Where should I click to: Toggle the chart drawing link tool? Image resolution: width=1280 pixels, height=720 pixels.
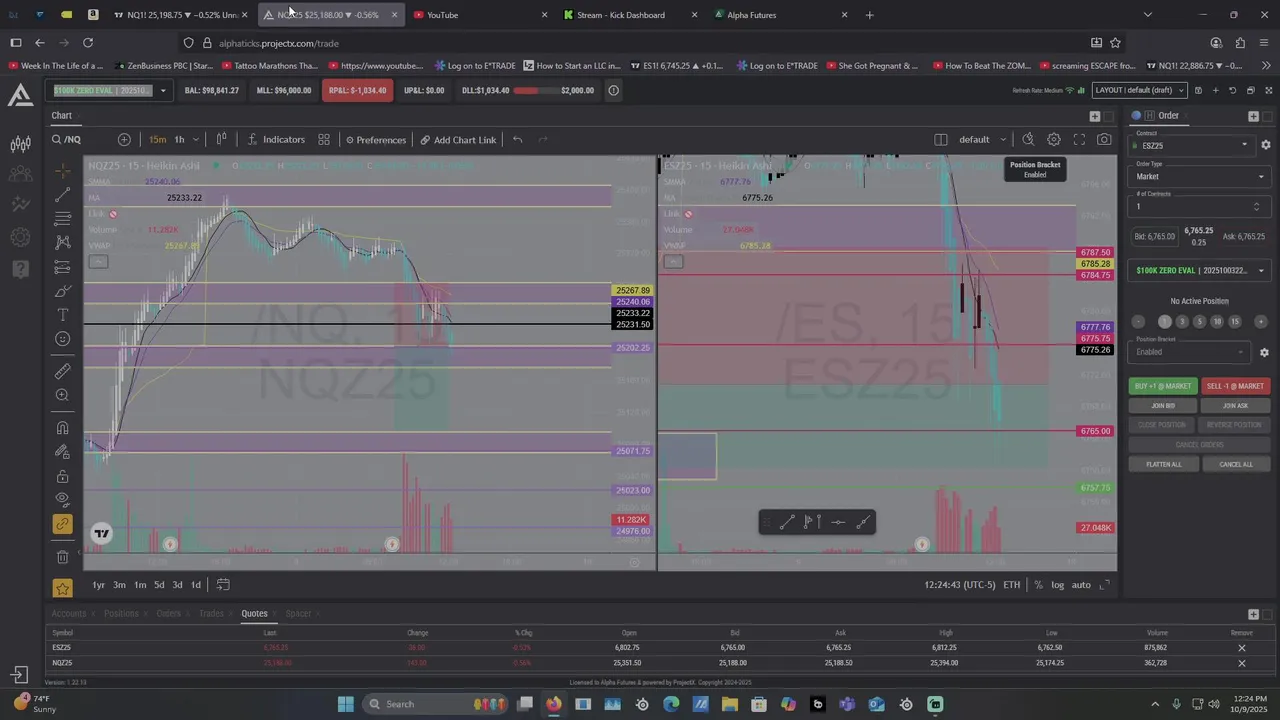tap(62, 524)
